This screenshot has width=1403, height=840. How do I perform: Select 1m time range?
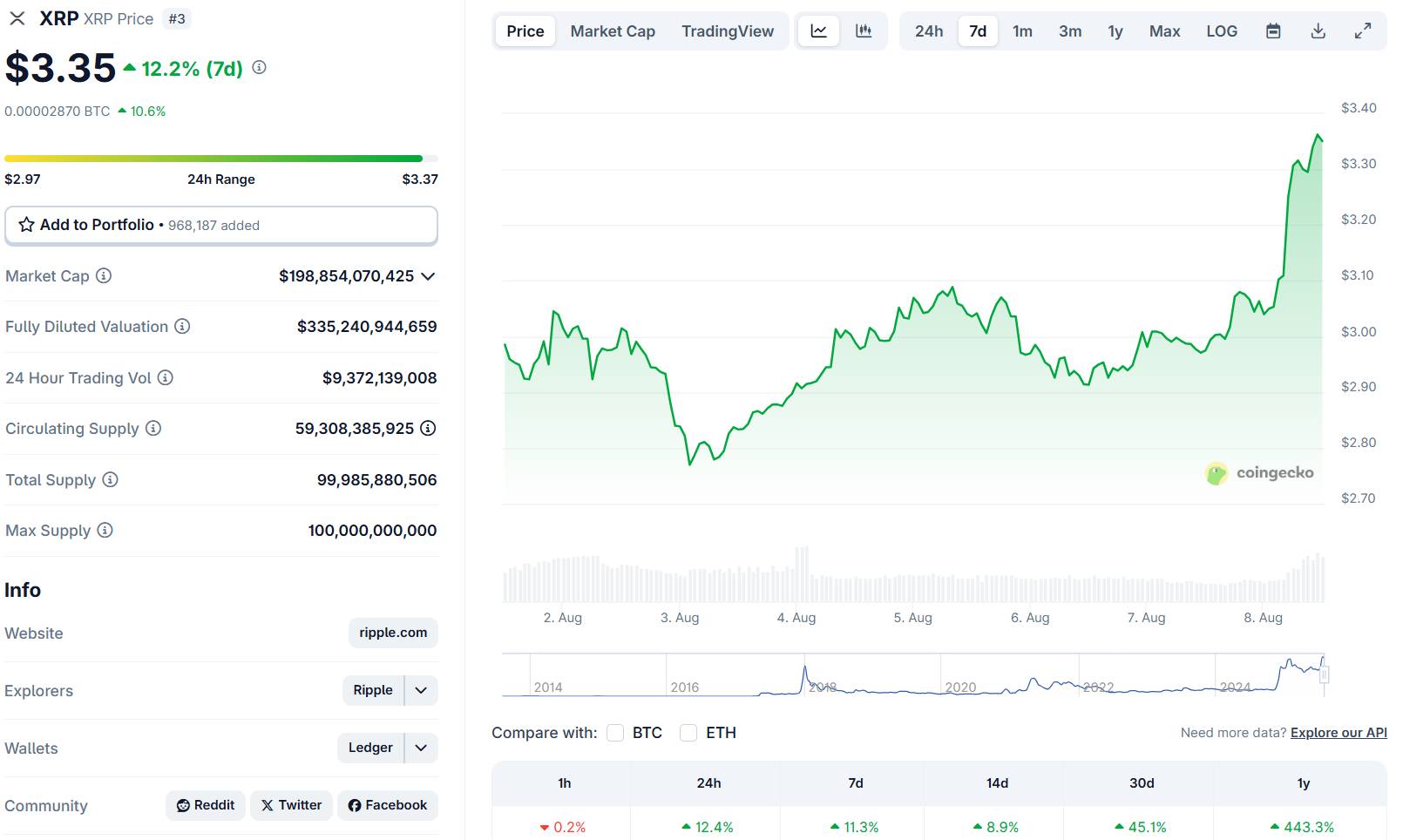click(x=1022, y=31)
